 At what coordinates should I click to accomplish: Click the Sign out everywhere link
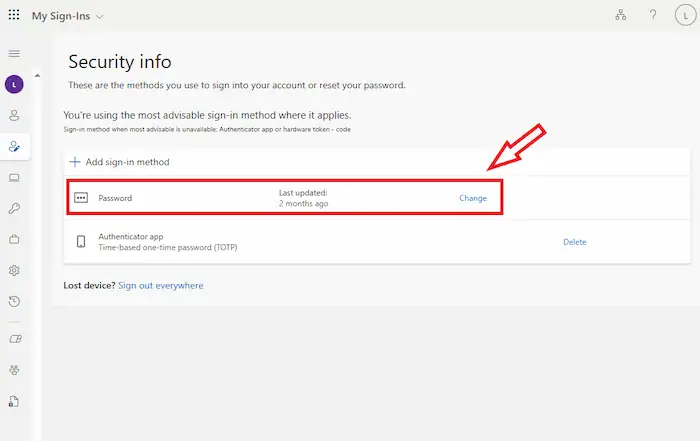click(160, 286)
